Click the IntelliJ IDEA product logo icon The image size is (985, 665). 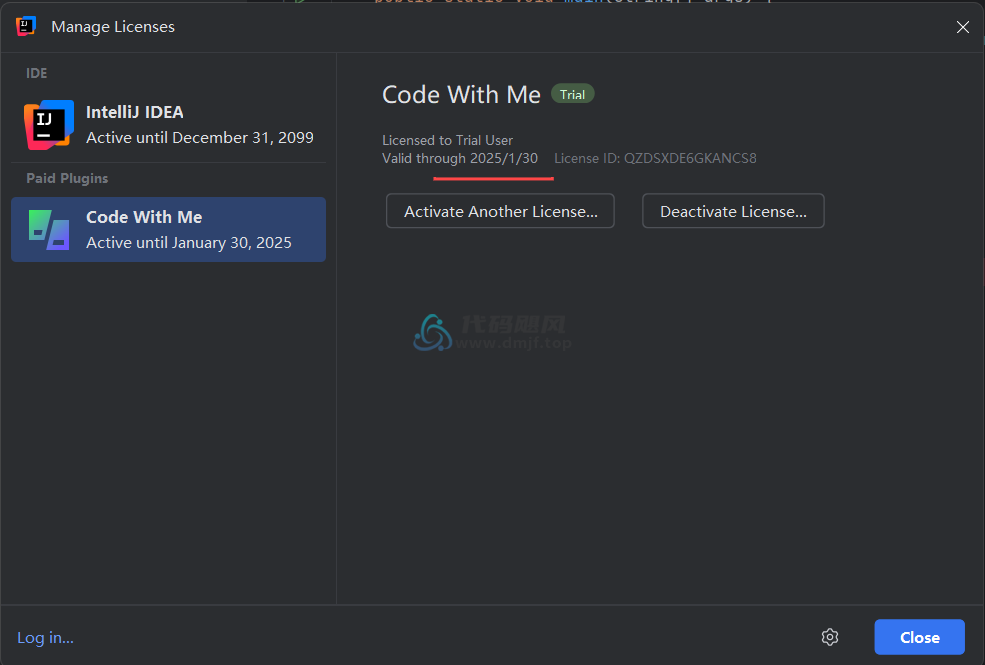pyautogui.click(x=49, y=125)
